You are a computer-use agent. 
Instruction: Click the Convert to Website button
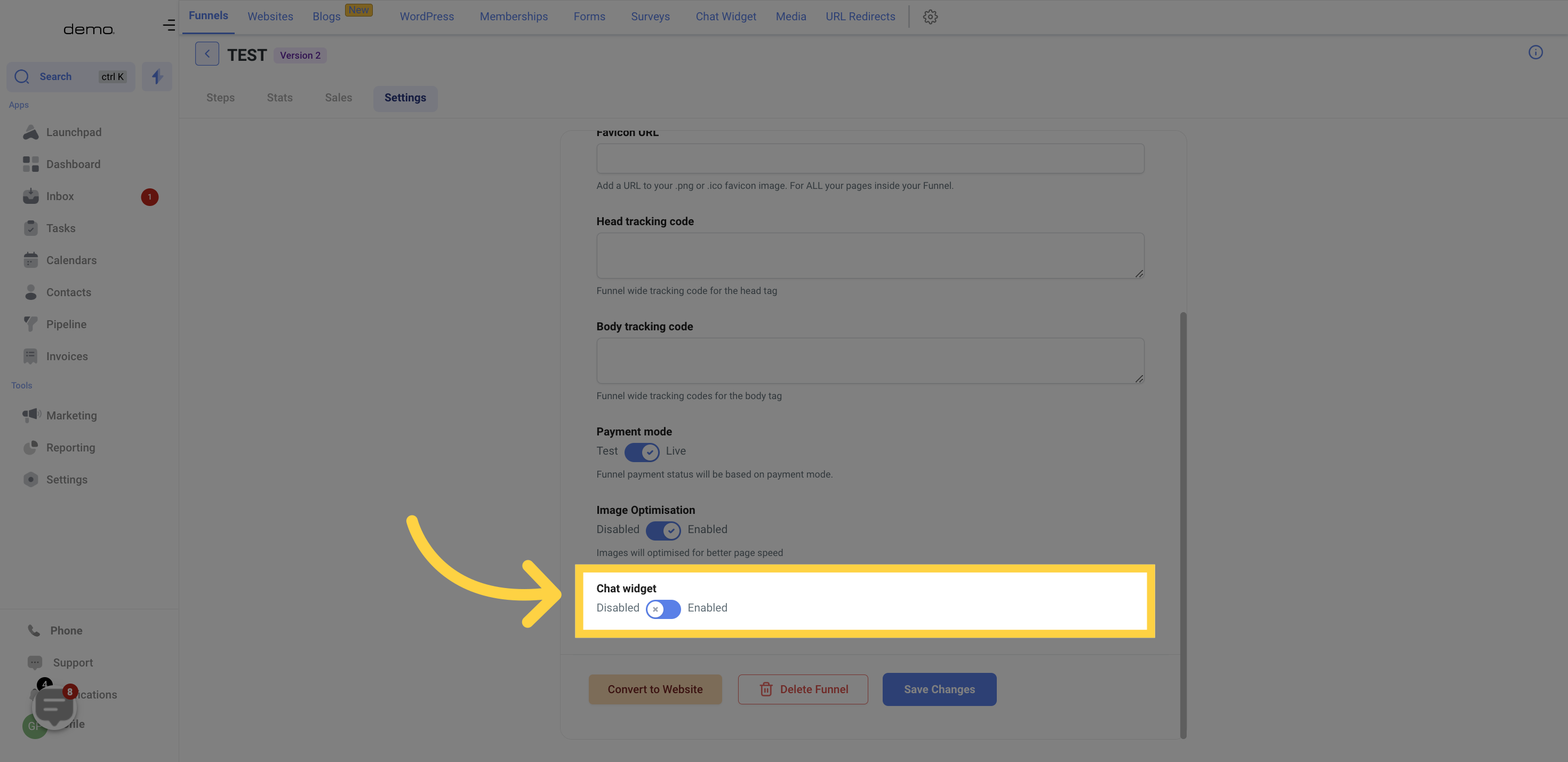(x=655, y=689)
